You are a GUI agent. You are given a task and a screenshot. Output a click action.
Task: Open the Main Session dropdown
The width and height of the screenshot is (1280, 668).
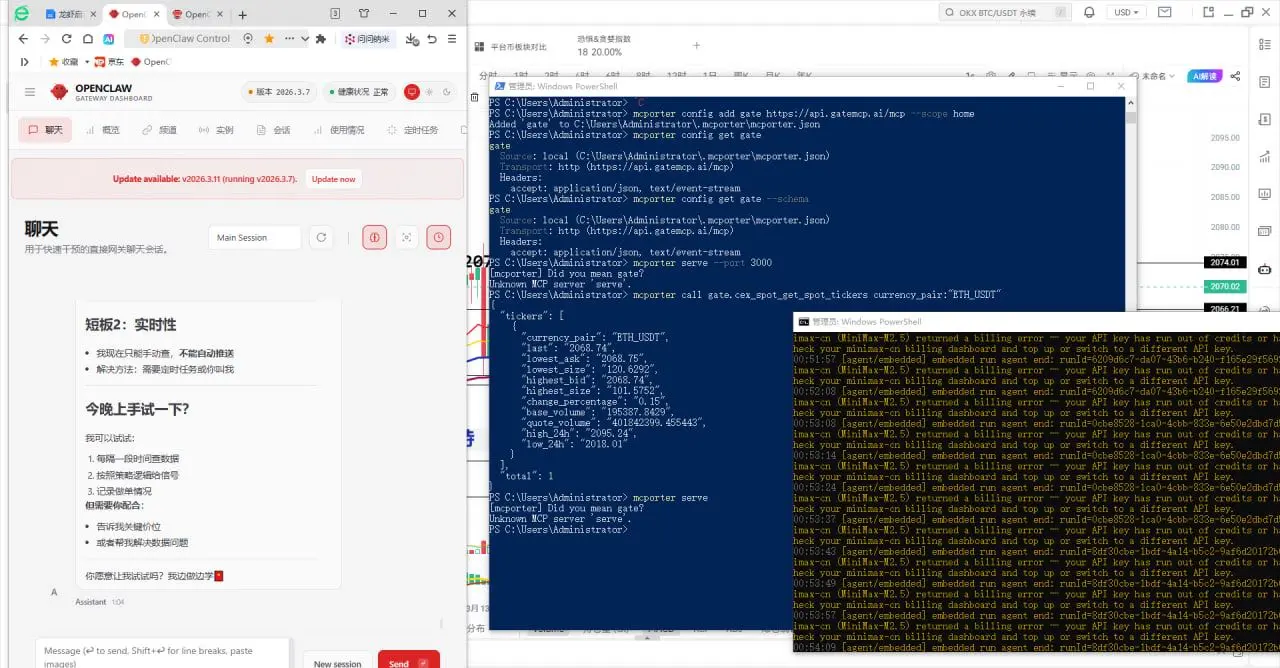tap(255, 238)
